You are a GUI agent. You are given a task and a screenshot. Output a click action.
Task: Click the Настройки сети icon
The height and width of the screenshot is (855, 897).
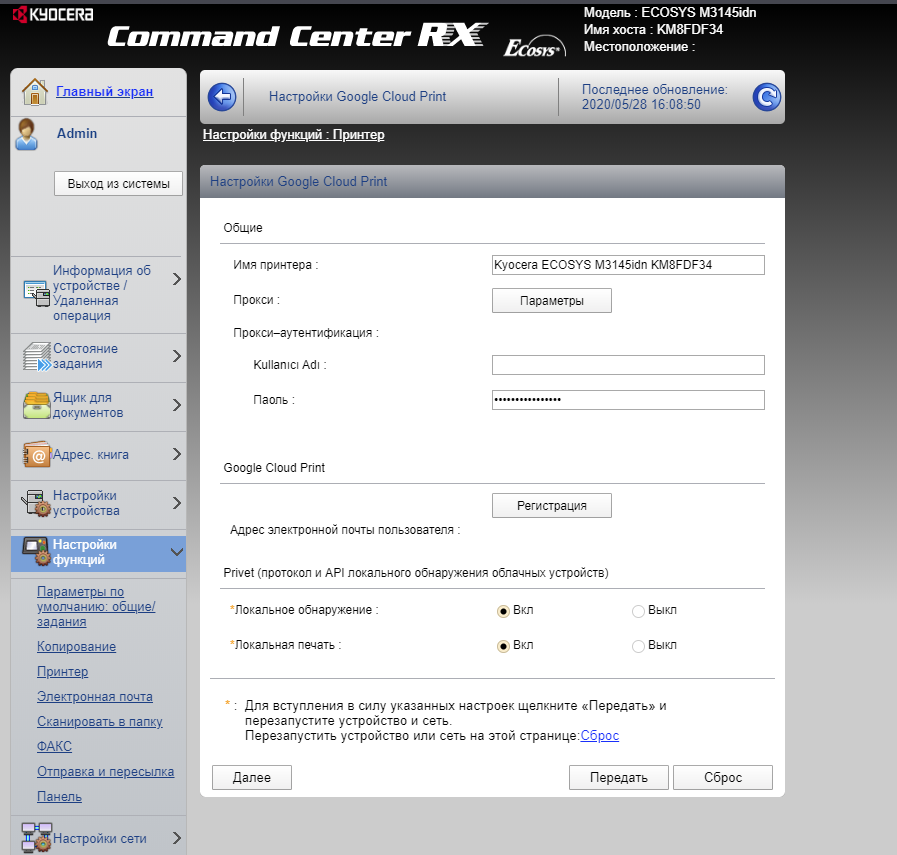(36, 838)
